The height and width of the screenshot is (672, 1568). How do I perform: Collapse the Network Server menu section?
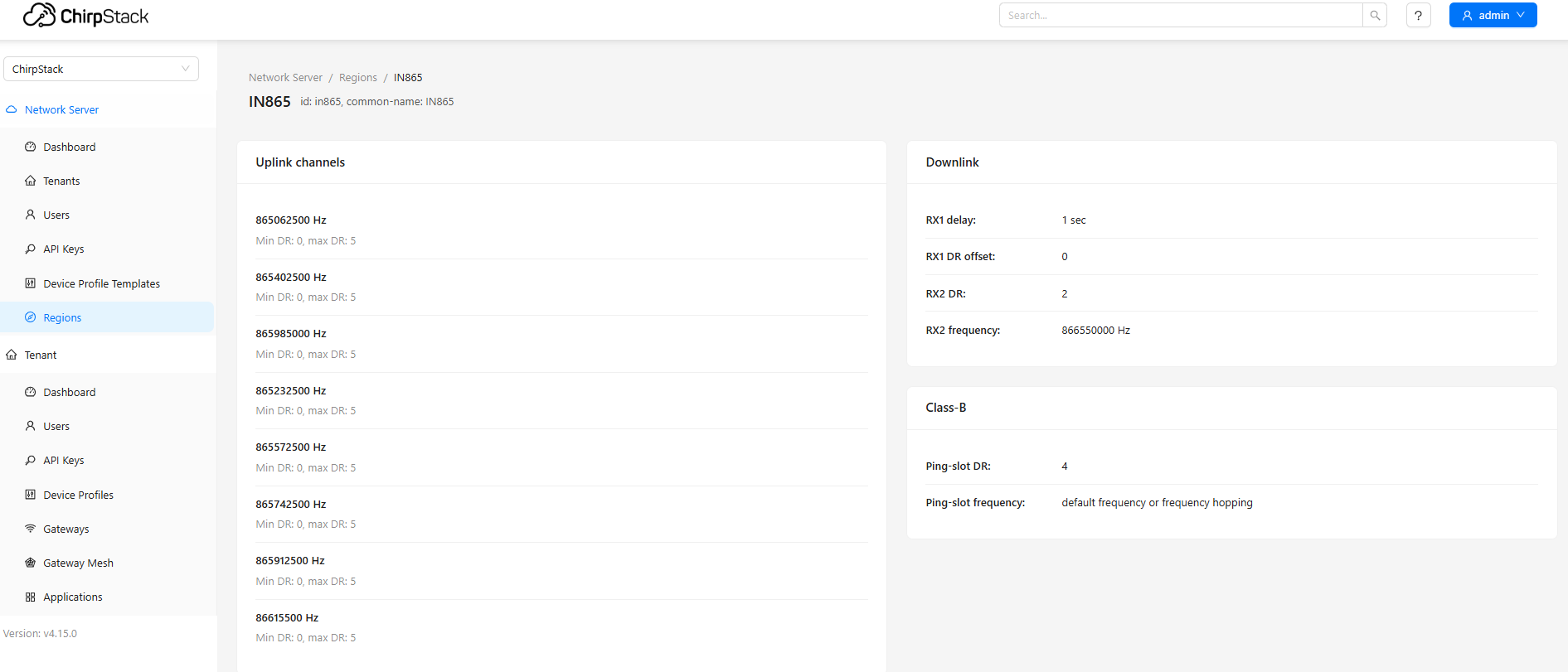coord(61,109)
